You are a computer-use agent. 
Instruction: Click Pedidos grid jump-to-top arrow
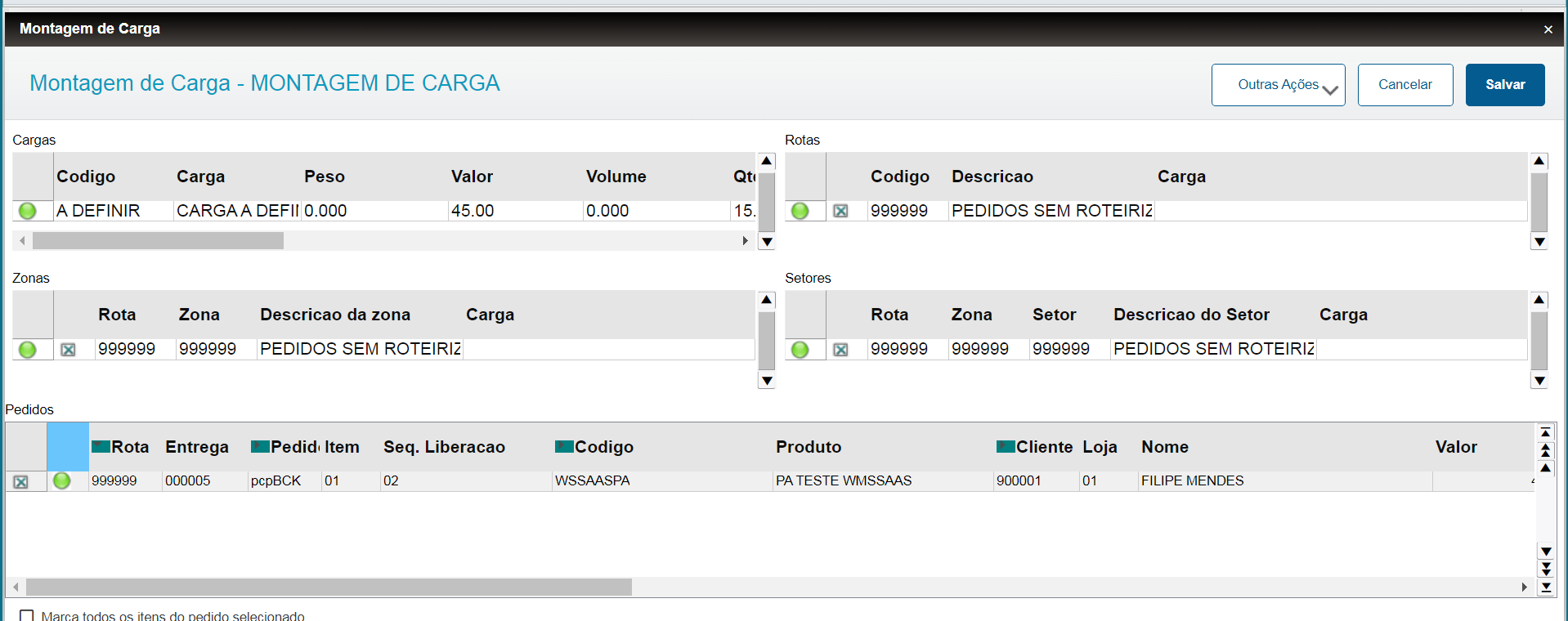[x=1545, y=432]
